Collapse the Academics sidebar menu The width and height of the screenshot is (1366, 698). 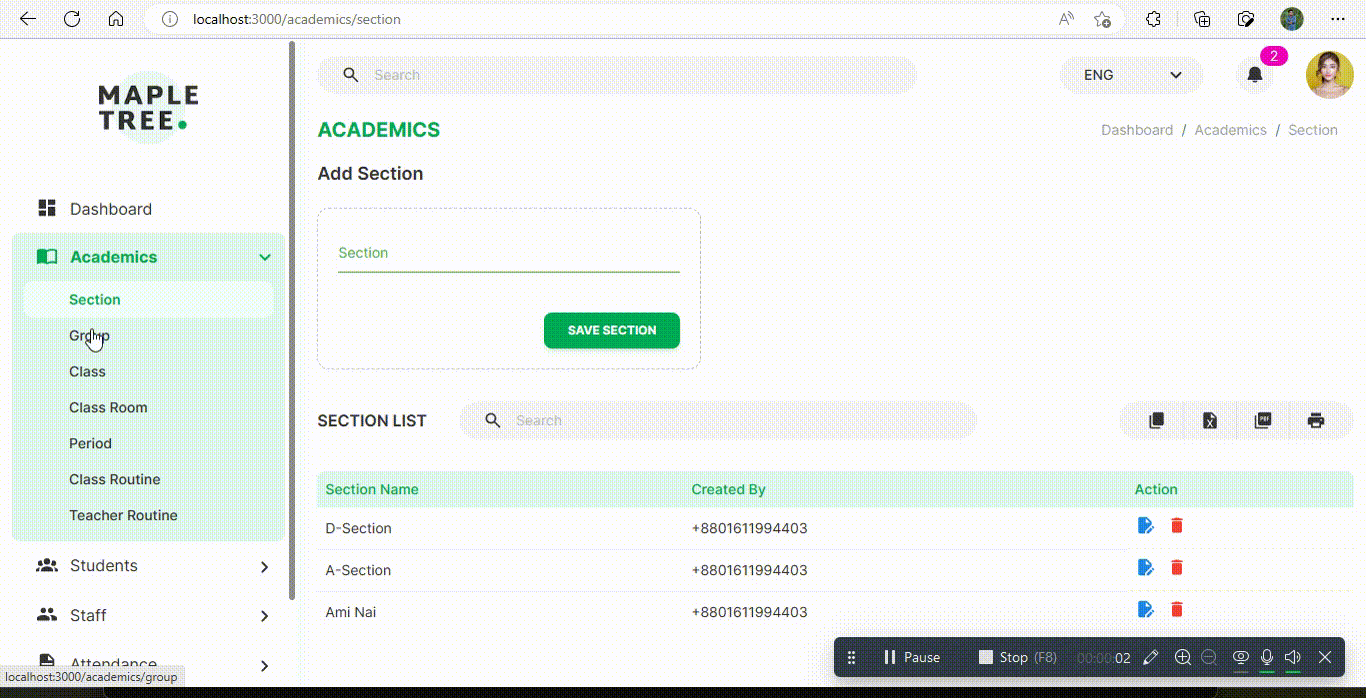click(265, 257)
